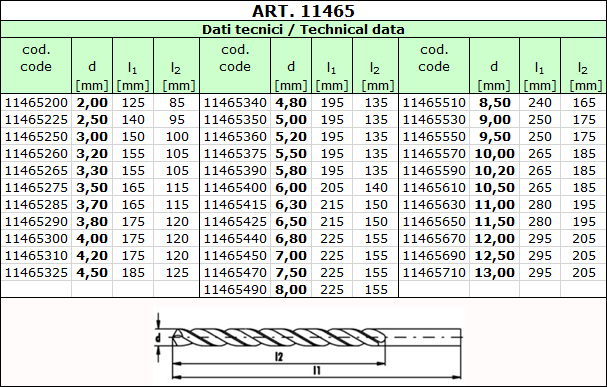The width and height of the screenshot is (607, 387).
Task: Click the 8,00 diameter value
Action: pyautogui.click(x=291, y=289)
